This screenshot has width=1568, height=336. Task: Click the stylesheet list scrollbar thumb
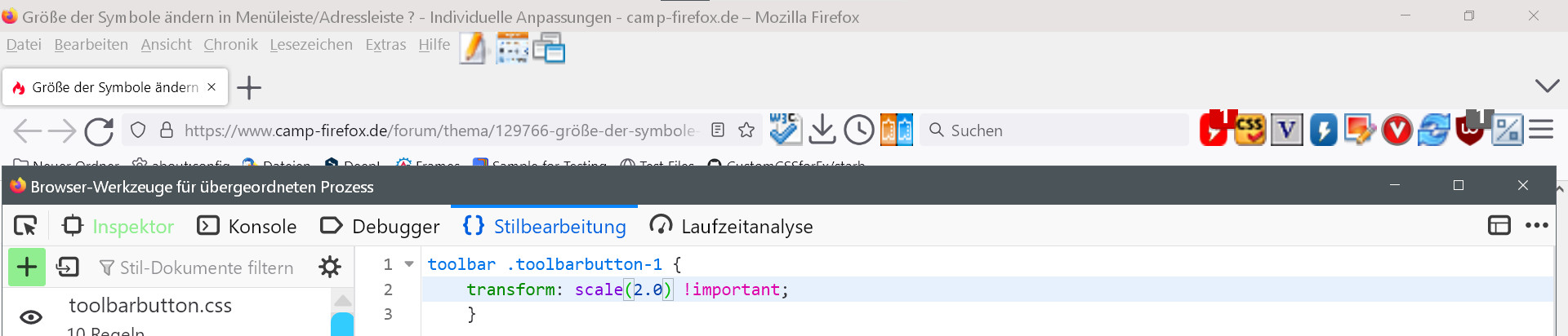click(x=342, y=325)
